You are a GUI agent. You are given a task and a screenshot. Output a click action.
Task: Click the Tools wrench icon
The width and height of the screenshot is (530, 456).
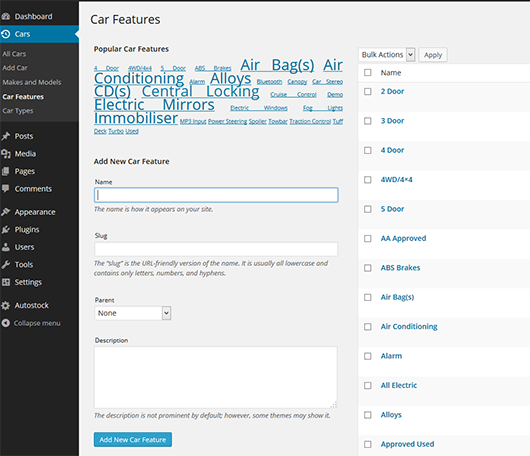click(6, 265)
